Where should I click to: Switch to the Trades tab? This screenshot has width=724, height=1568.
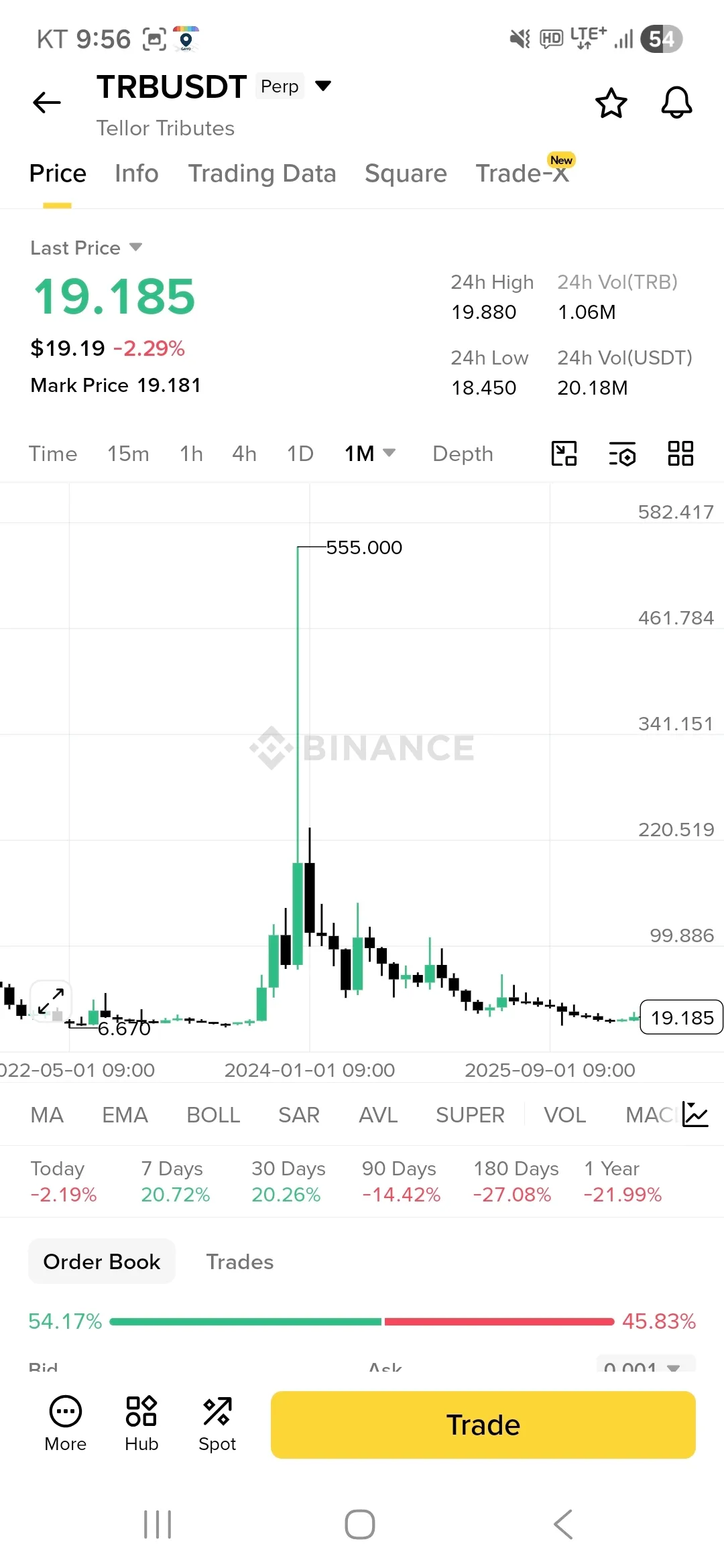[239, 1262]
